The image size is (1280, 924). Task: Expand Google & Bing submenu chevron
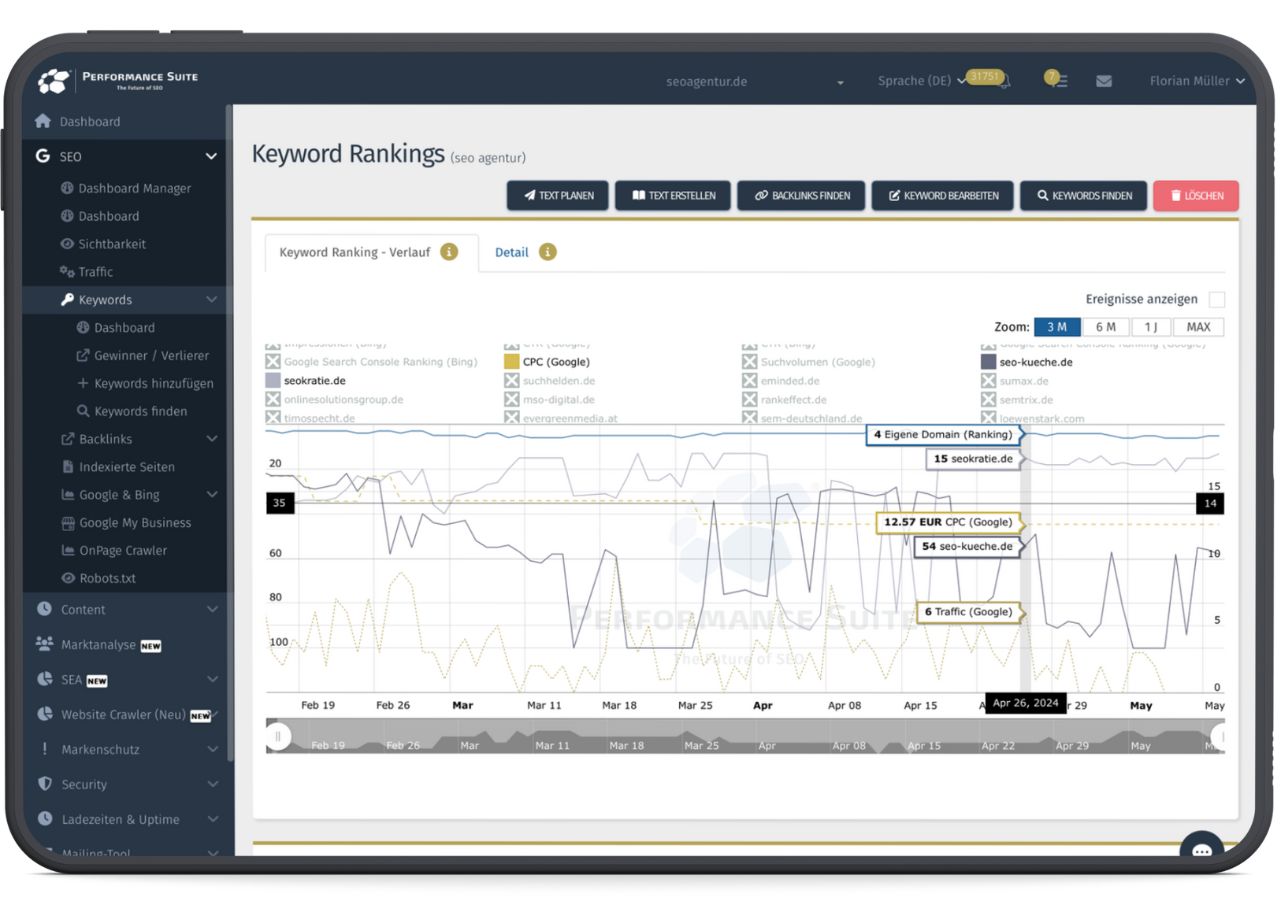coord(211,495)
